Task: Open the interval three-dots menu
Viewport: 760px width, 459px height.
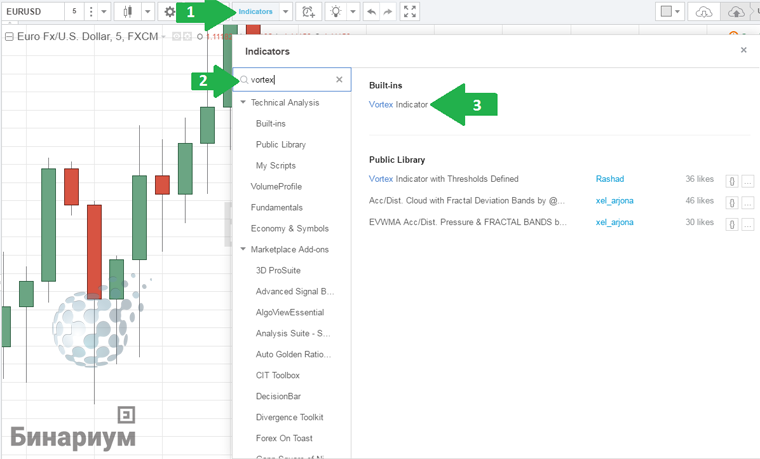Action: (91, 12)
